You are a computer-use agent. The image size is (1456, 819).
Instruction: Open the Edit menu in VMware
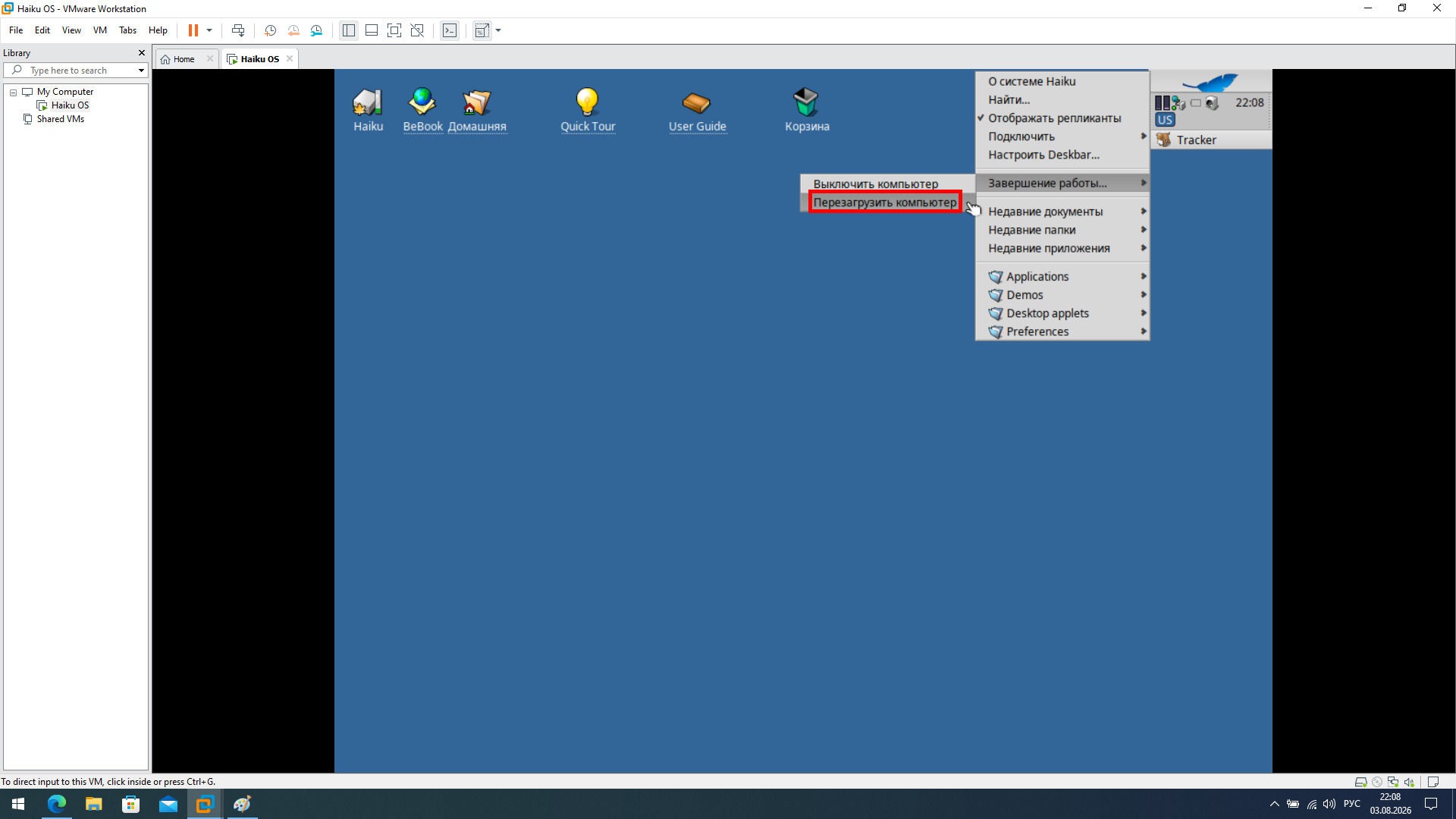[x=42, y=30]
